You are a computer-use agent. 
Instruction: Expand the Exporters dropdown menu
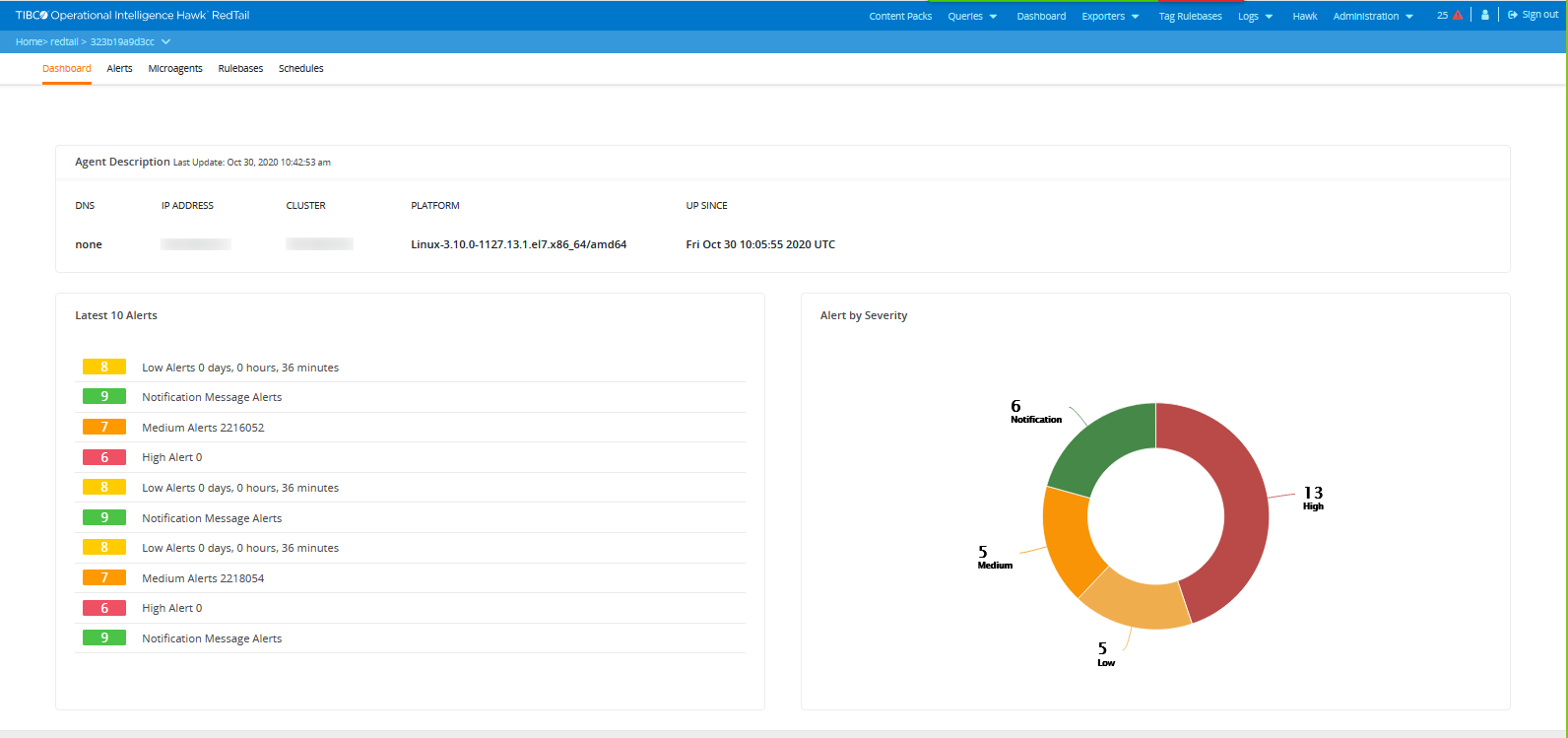[x=1110, y=17]
